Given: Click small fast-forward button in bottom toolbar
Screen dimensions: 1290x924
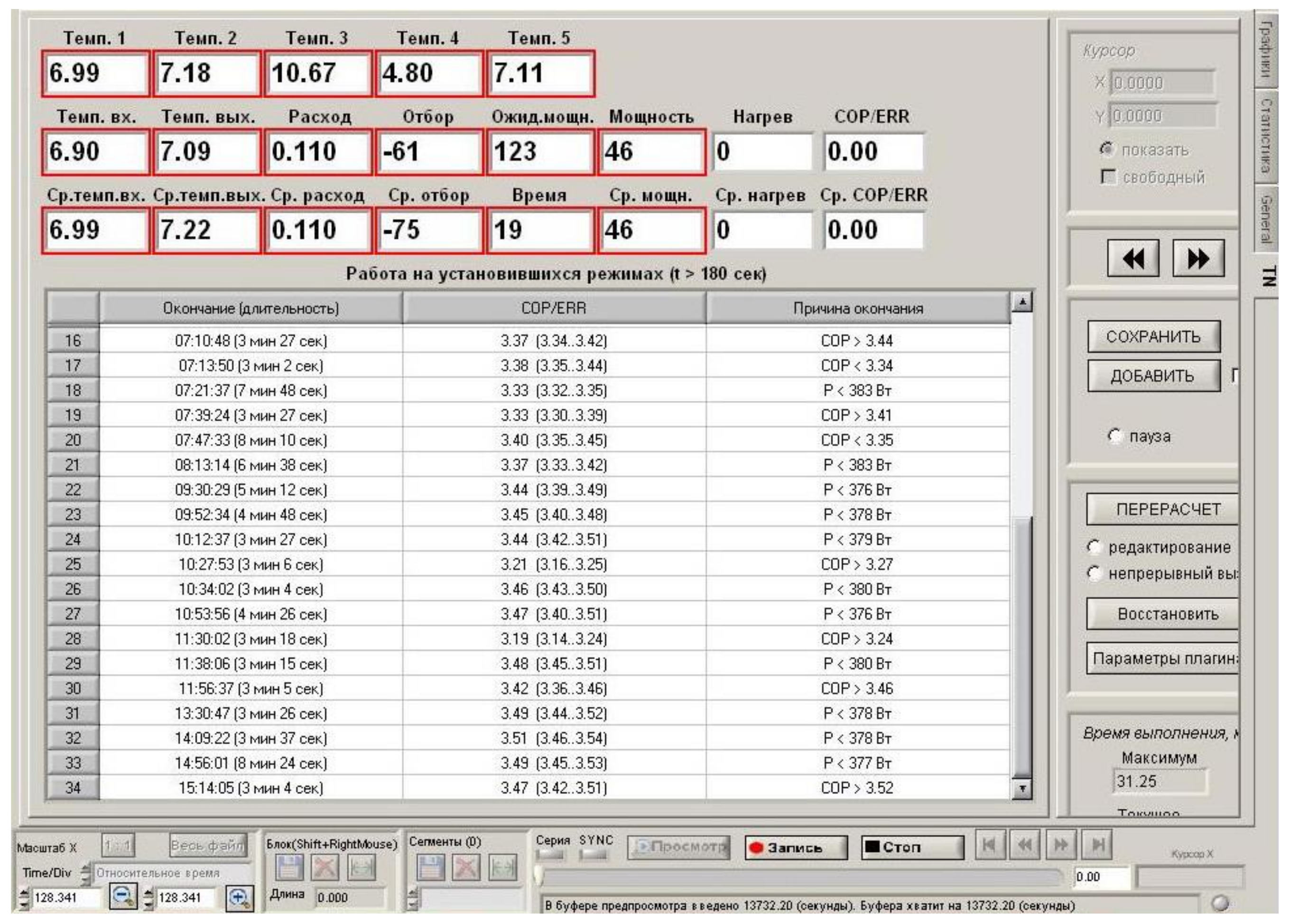Looking at the screenshot, I should coord(1061,845).
